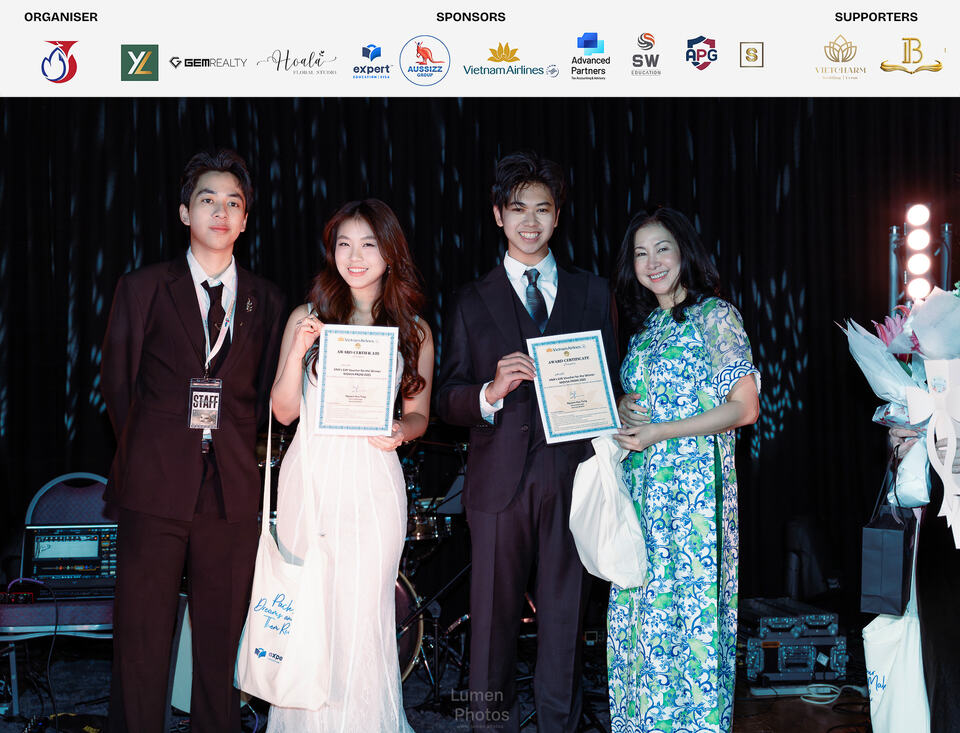Viewport: 960px width, 733px height.
Task: Click the SUPPORTERS heading text
Action: (x=876, y=17)
